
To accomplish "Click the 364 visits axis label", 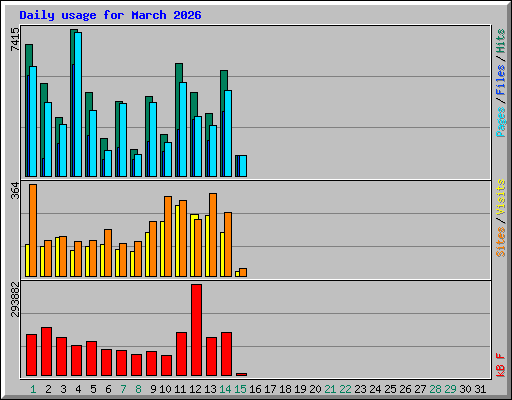I will pyautogui.click(x=15, y=190).
